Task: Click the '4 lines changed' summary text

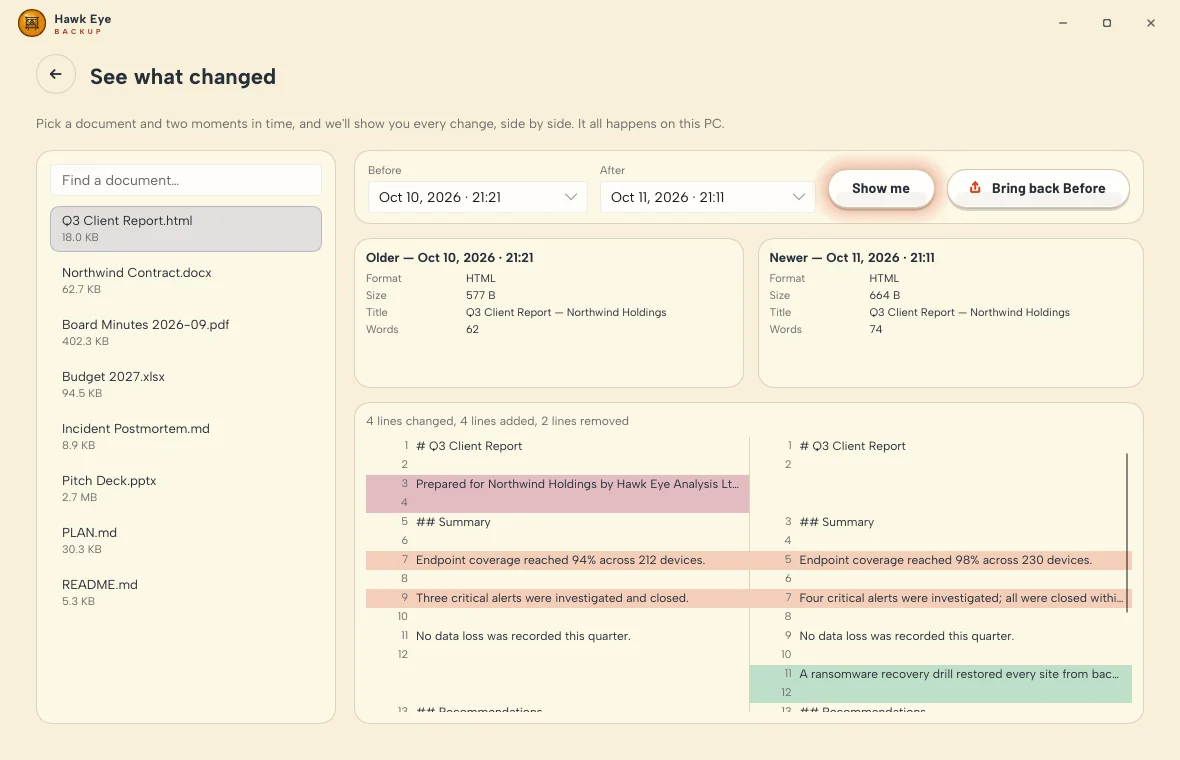Action: tap(497, 421)
